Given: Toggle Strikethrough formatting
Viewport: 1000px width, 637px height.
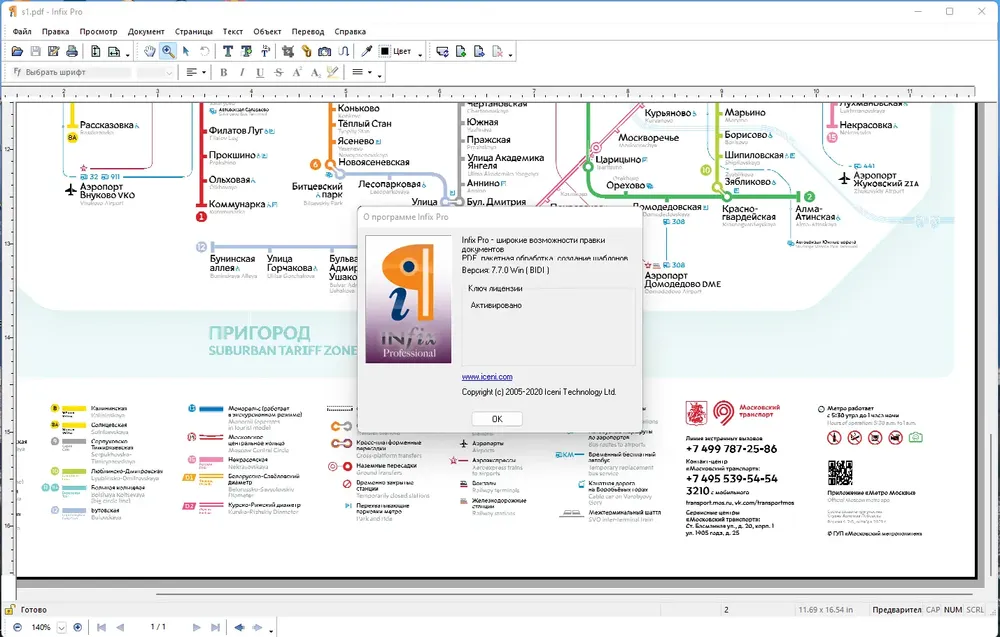Looking at the screenshot, I should click(x=278, y=73).
